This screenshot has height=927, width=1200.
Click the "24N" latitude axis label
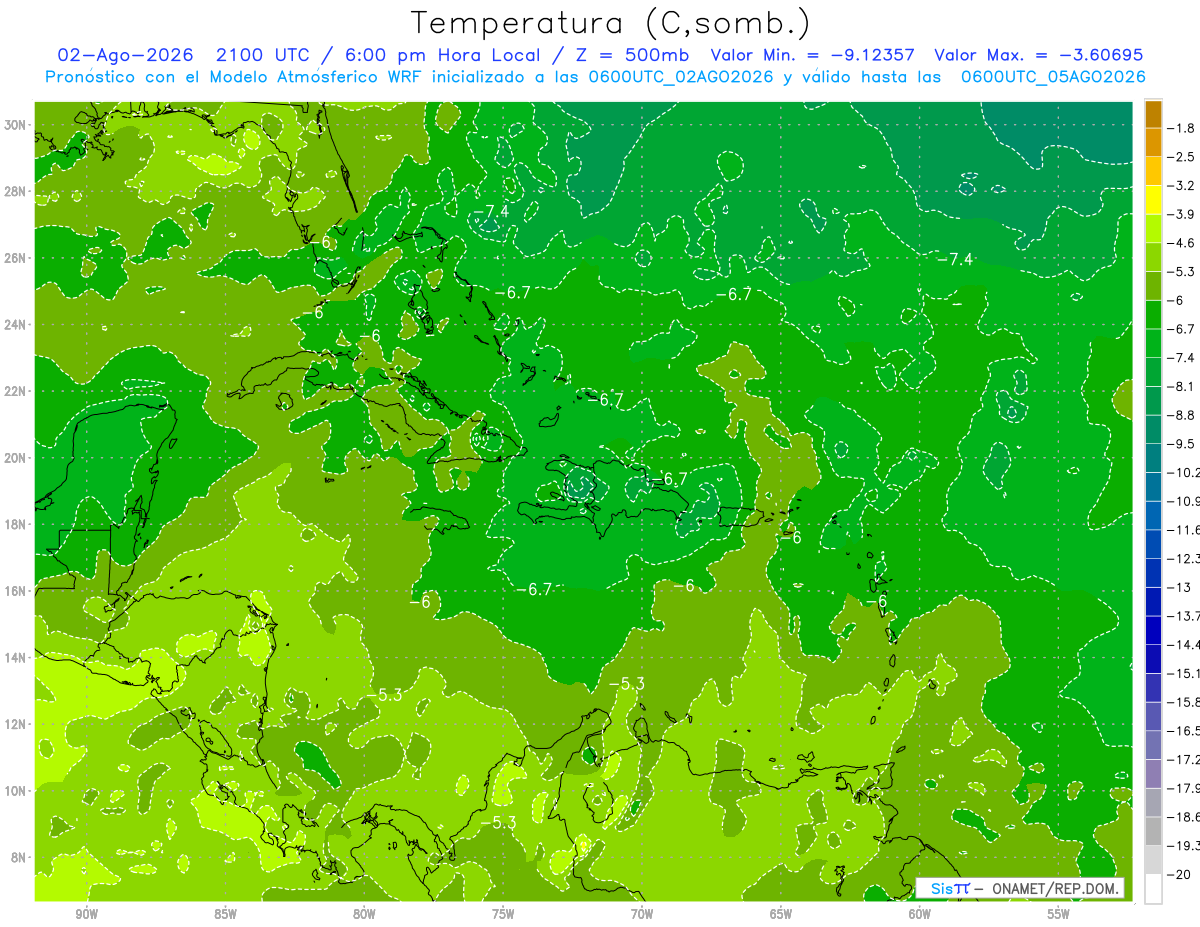point(15,325)
